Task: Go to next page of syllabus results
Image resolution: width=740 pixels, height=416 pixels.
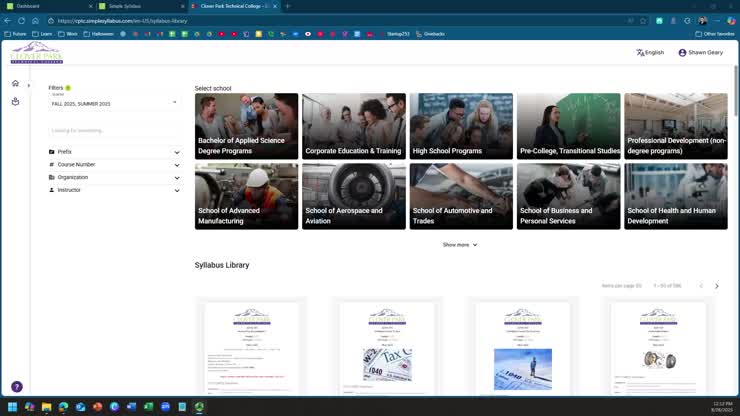Action: pyautogui.click(x=716, y=286)
